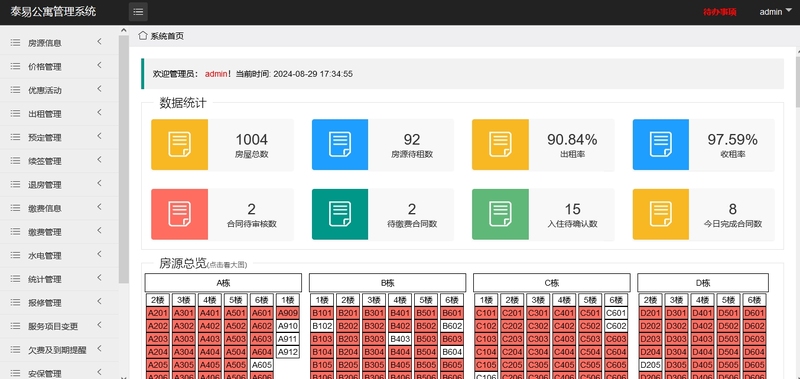This screenshot has width=800, height=379.
Task: Click vacant room C601
Action: click(x=616, y=313)
